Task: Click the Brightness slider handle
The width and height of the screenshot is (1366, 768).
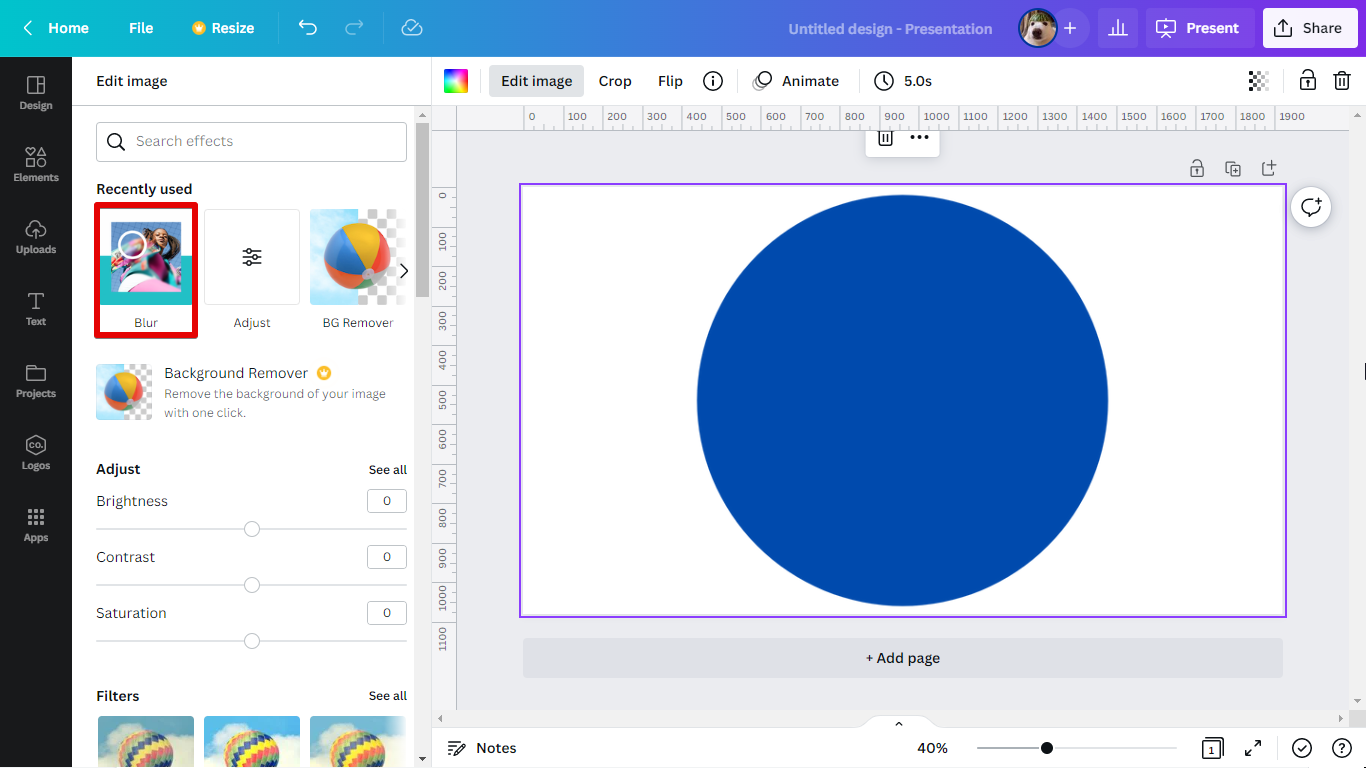Action: (251, 529)
